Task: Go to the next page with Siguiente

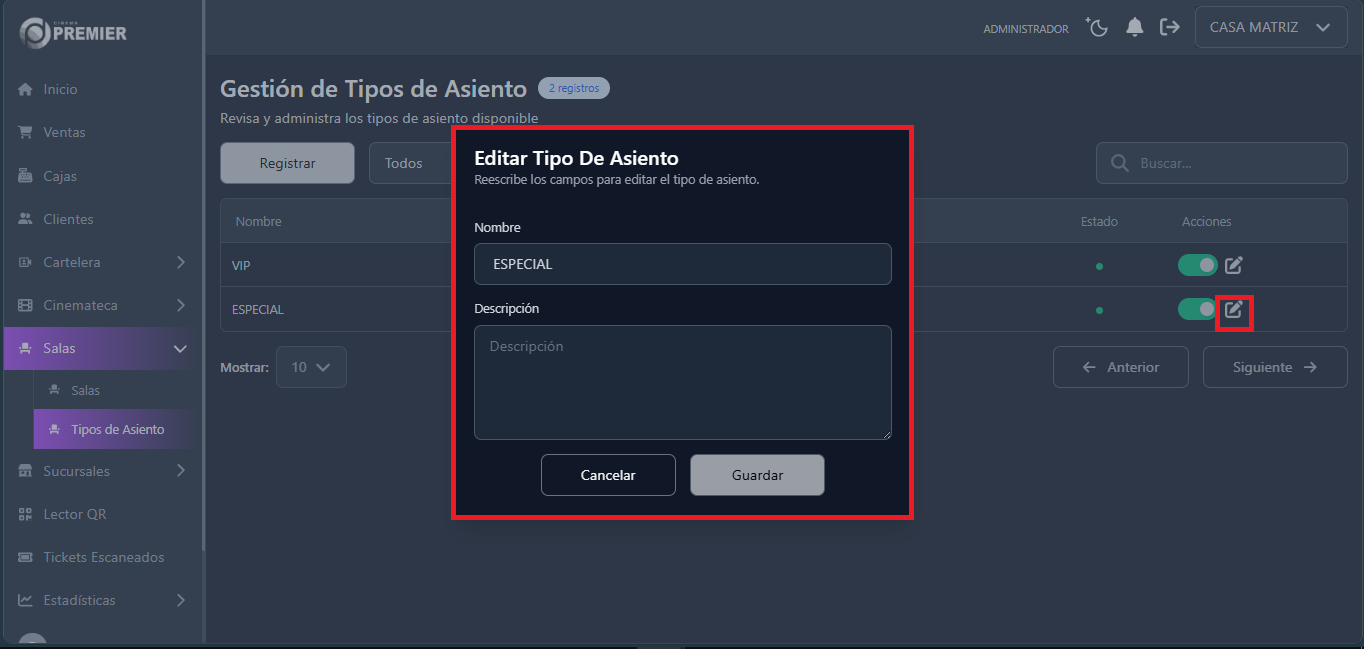Action: [x=1274, y=367]
